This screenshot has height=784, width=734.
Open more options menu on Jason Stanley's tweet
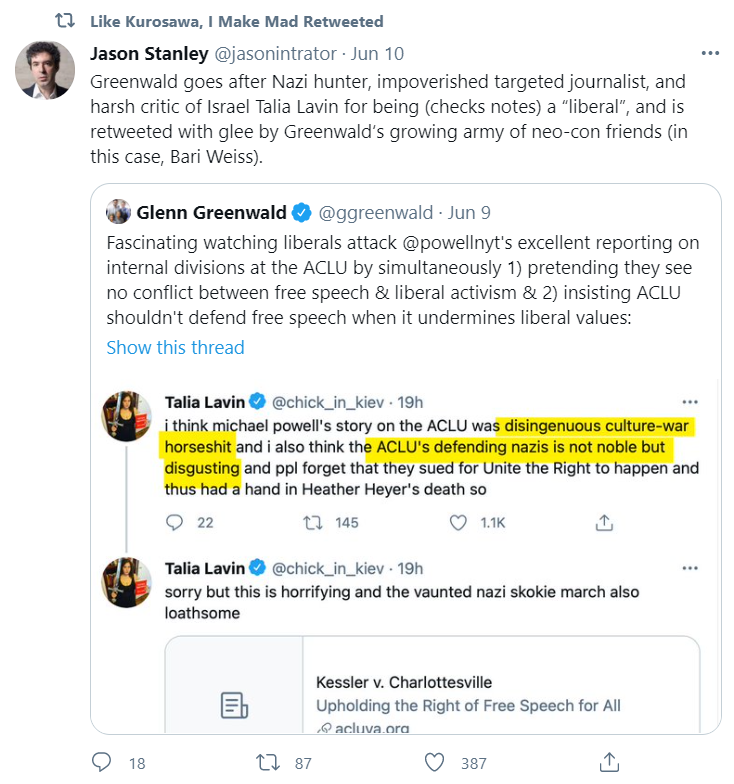pyautogui.click(x=710, y=53)
